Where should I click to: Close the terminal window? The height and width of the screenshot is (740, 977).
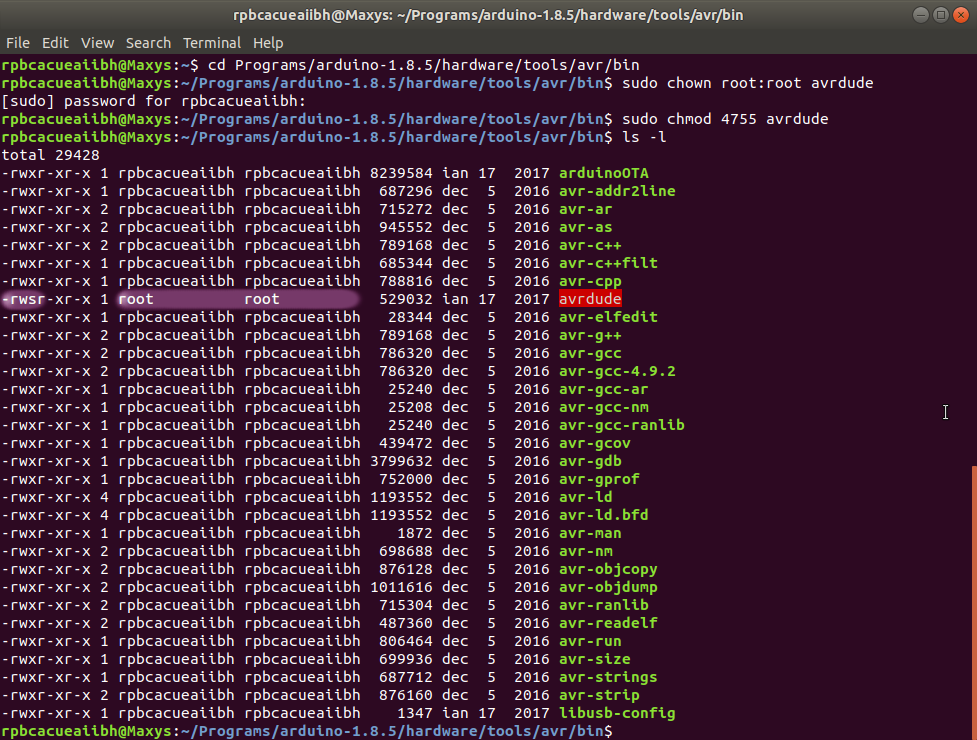pos(960,14)
